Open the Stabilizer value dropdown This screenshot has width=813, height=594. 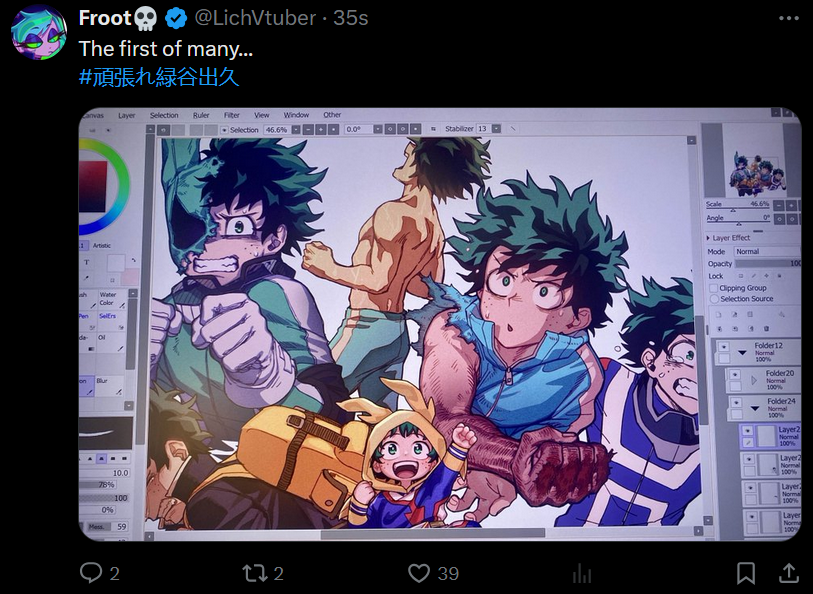click(496, 129)
